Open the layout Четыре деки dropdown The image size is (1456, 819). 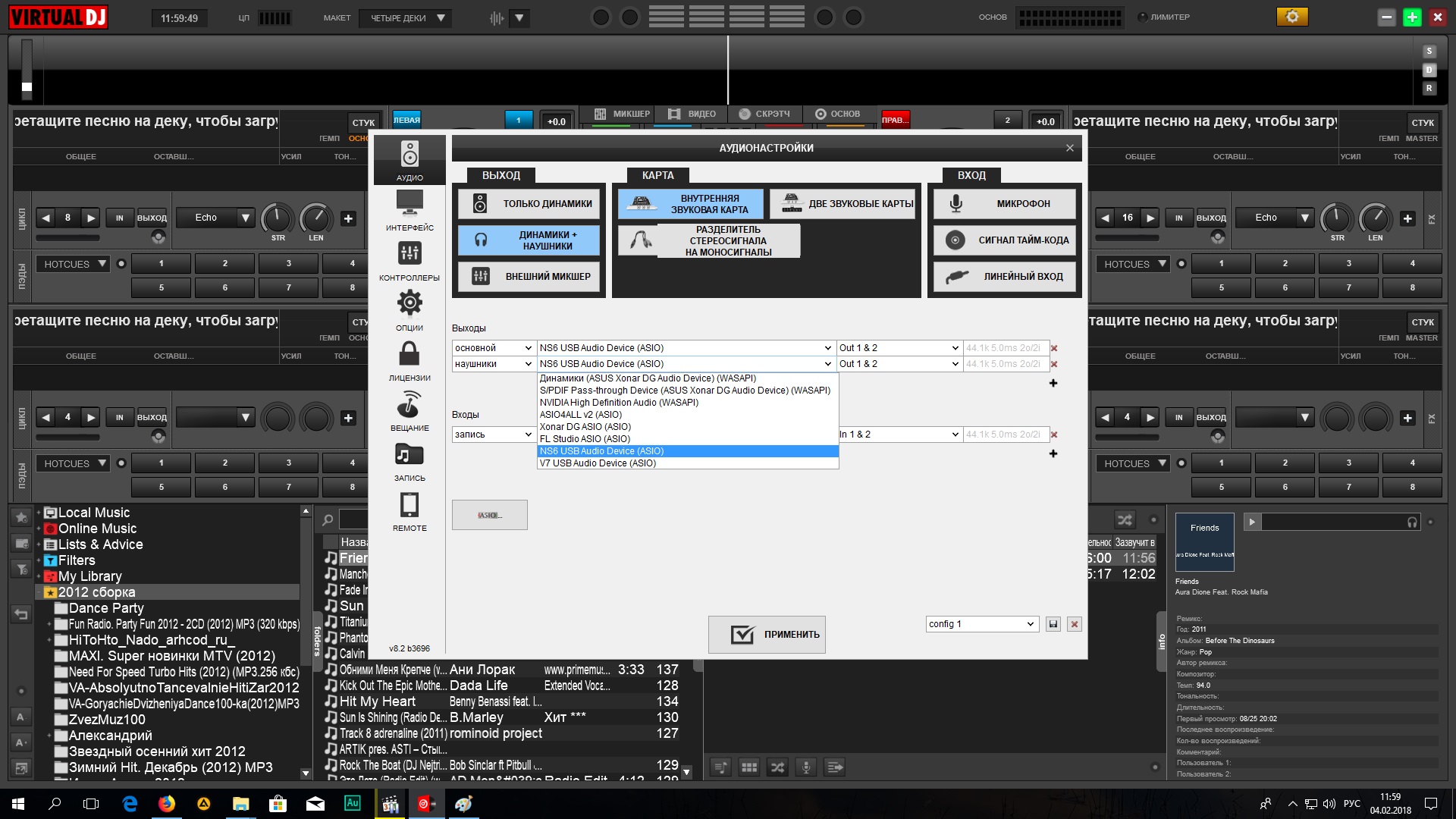(x=406, y=18)
